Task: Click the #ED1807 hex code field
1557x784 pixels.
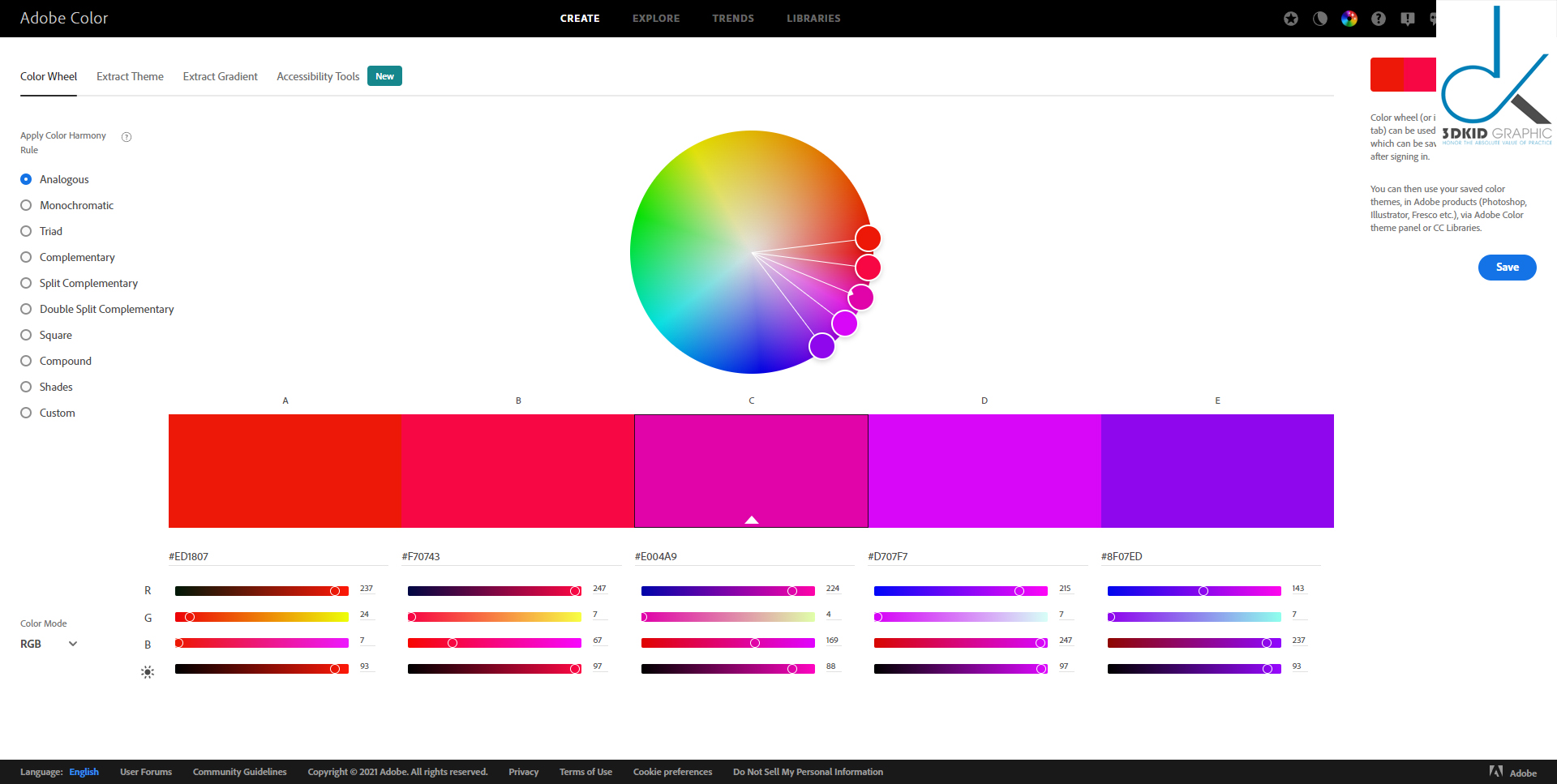Action: click(x=279, y=556)
